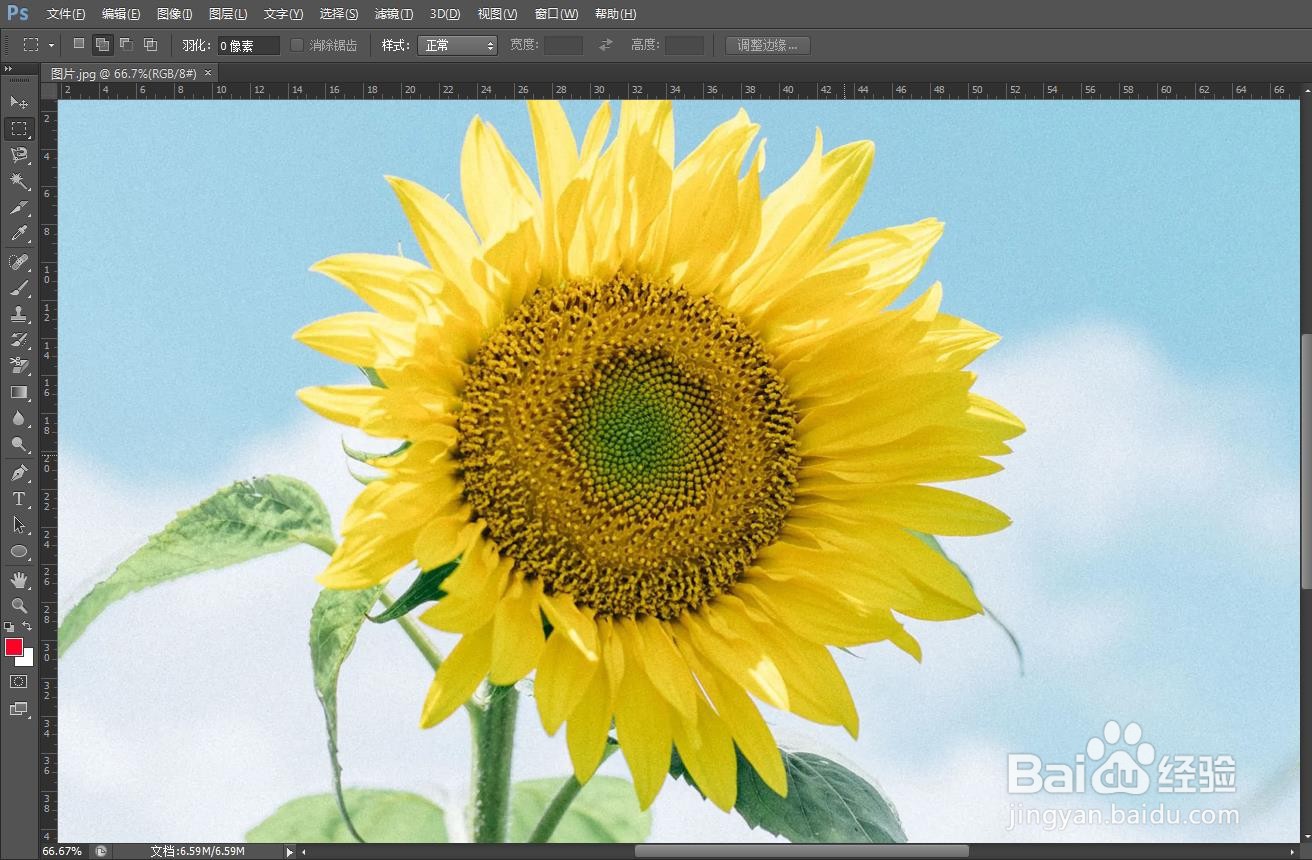Select the Horizontal Type tool
The height and width of the screenshot is (860, 1312).
pyautogui.click(x=19, y=498)
